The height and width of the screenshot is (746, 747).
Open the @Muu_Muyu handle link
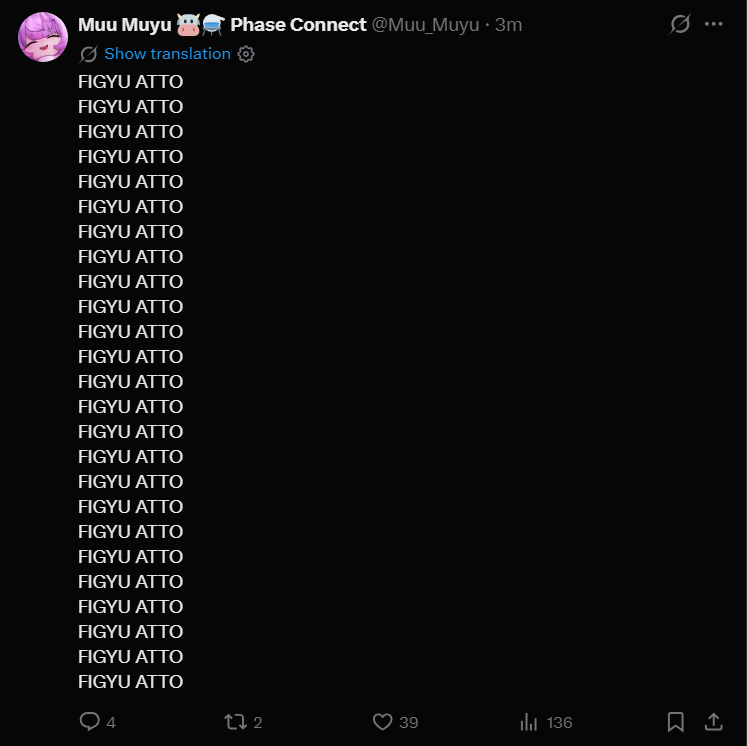(x=425, y=25)
